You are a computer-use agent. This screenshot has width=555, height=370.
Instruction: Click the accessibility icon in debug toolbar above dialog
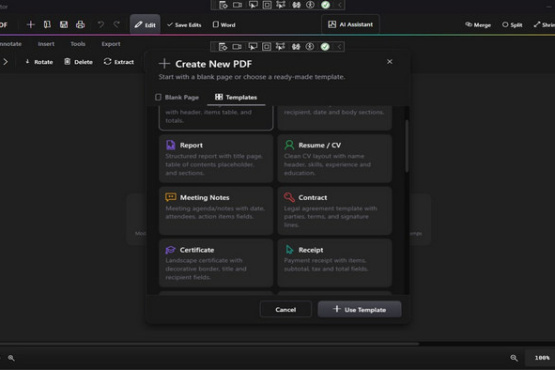point(310,46)
